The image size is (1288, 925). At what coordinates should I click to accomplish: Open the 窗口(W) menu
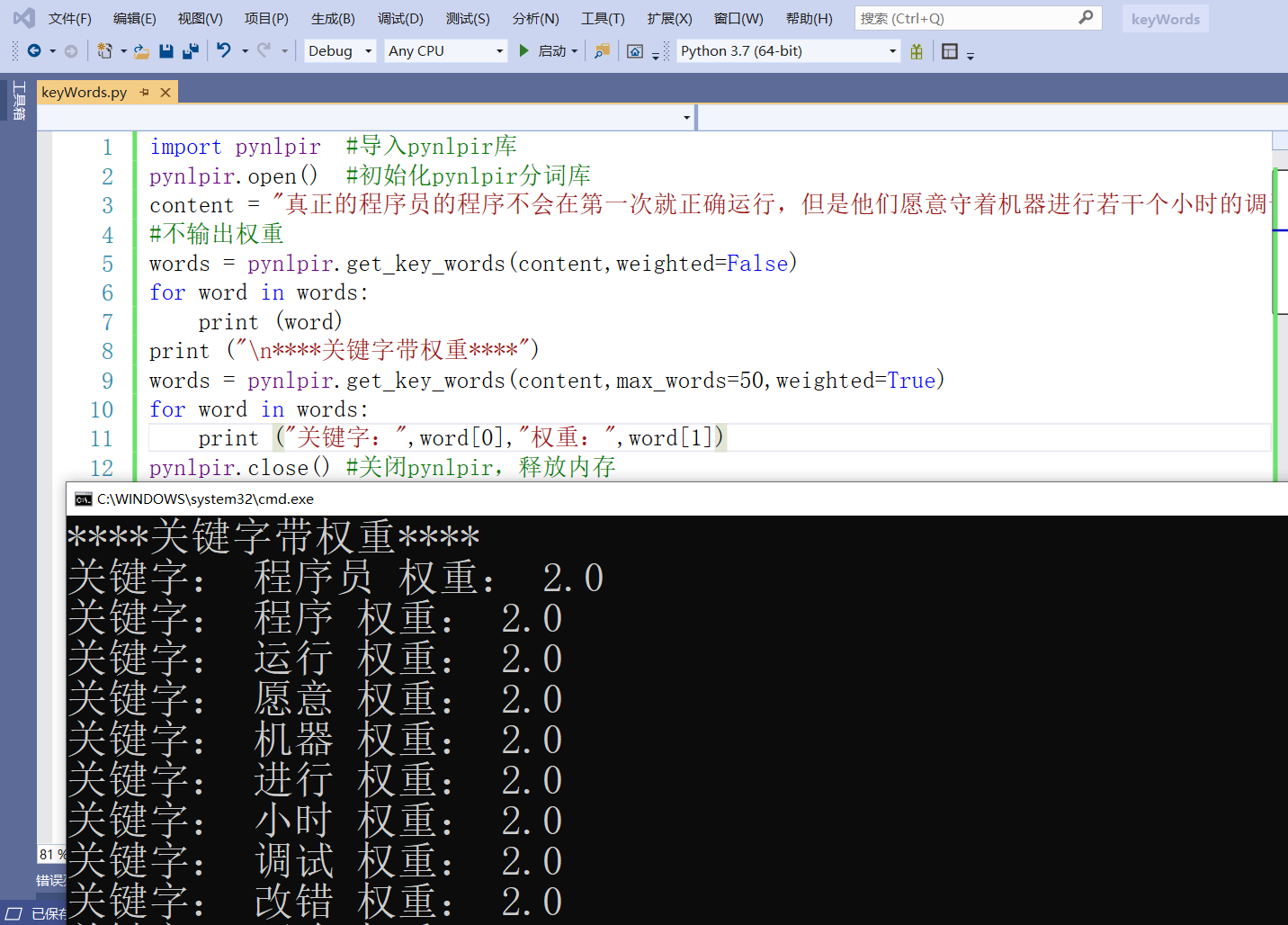(738, 18)
